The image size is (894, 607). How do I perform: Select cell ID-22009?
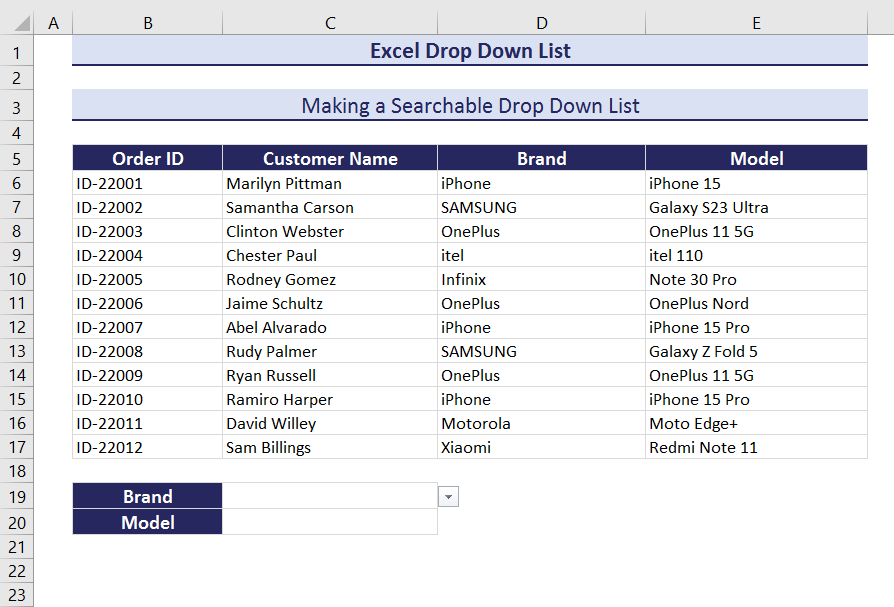tap(148, 374)
